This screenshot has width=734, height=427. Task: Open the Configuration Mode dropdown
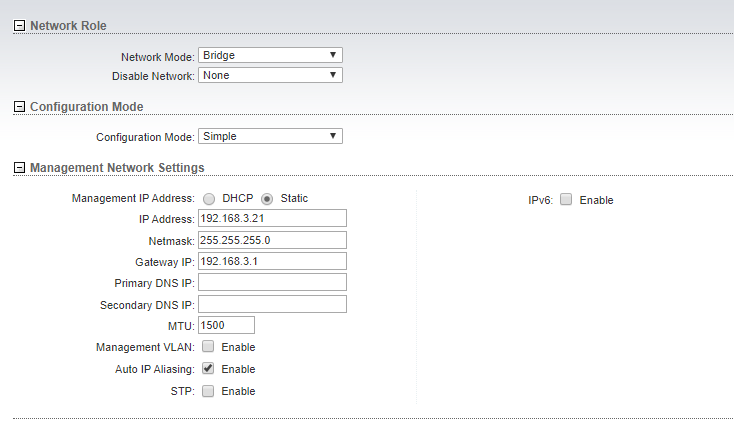[x=270, y=136]
